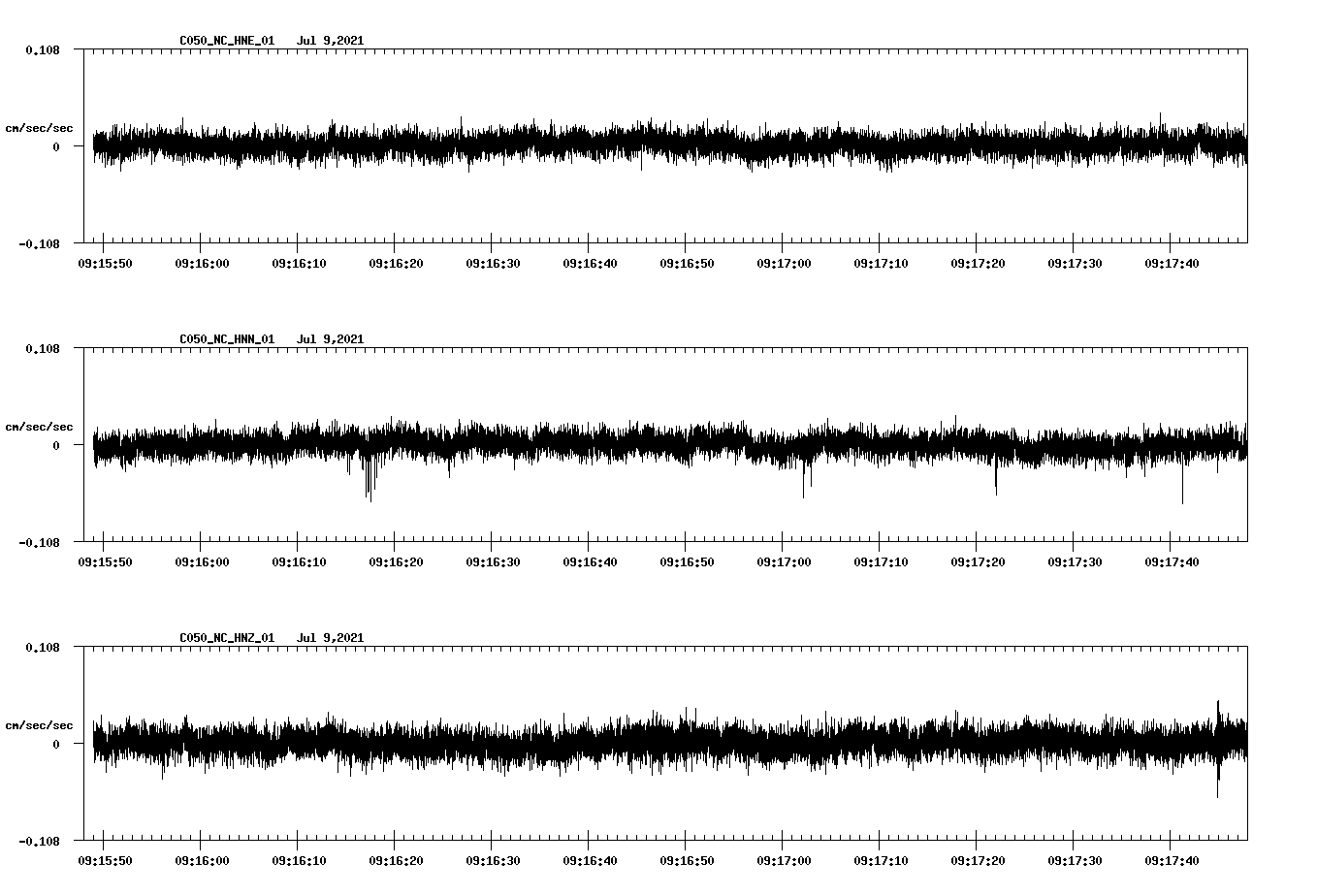The image size is (1317, 896).
Task: Click the 09:16:30 time label under HNN plot
Action: [493, 562]
